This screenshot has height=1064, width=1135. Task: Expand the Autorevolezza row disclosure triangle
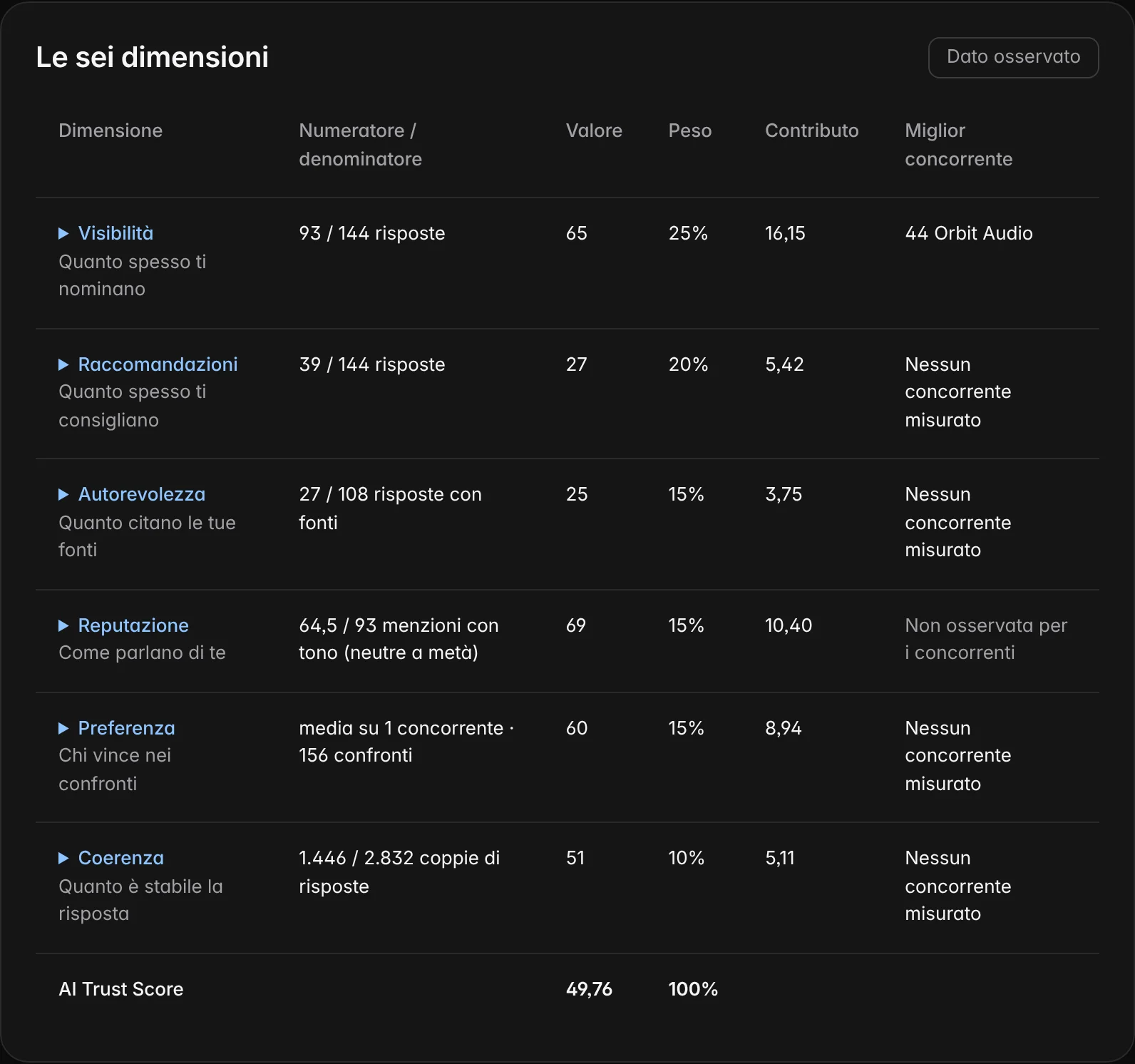click(x=63, y=494)
